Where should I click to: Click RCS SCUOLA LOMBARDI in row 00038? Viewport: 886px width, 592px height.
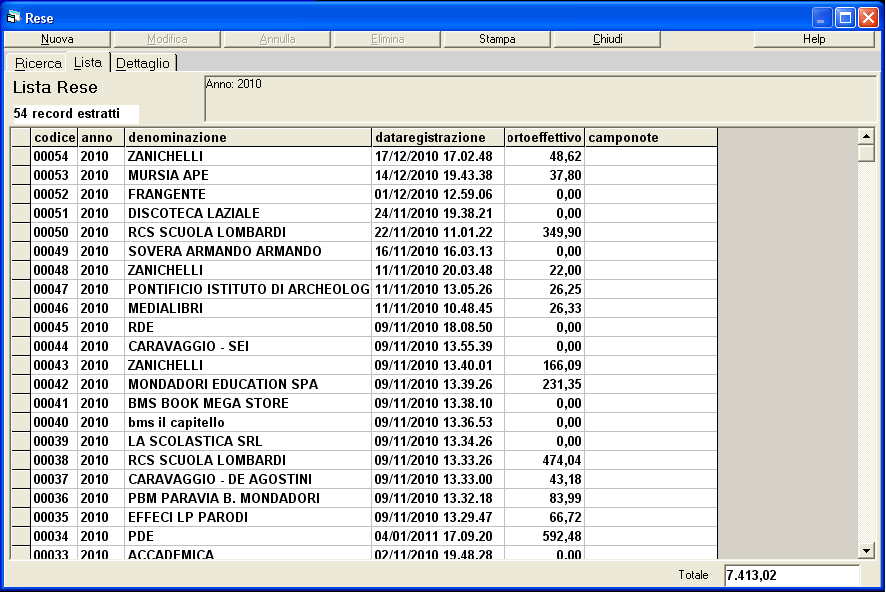[x=248, y=460]
